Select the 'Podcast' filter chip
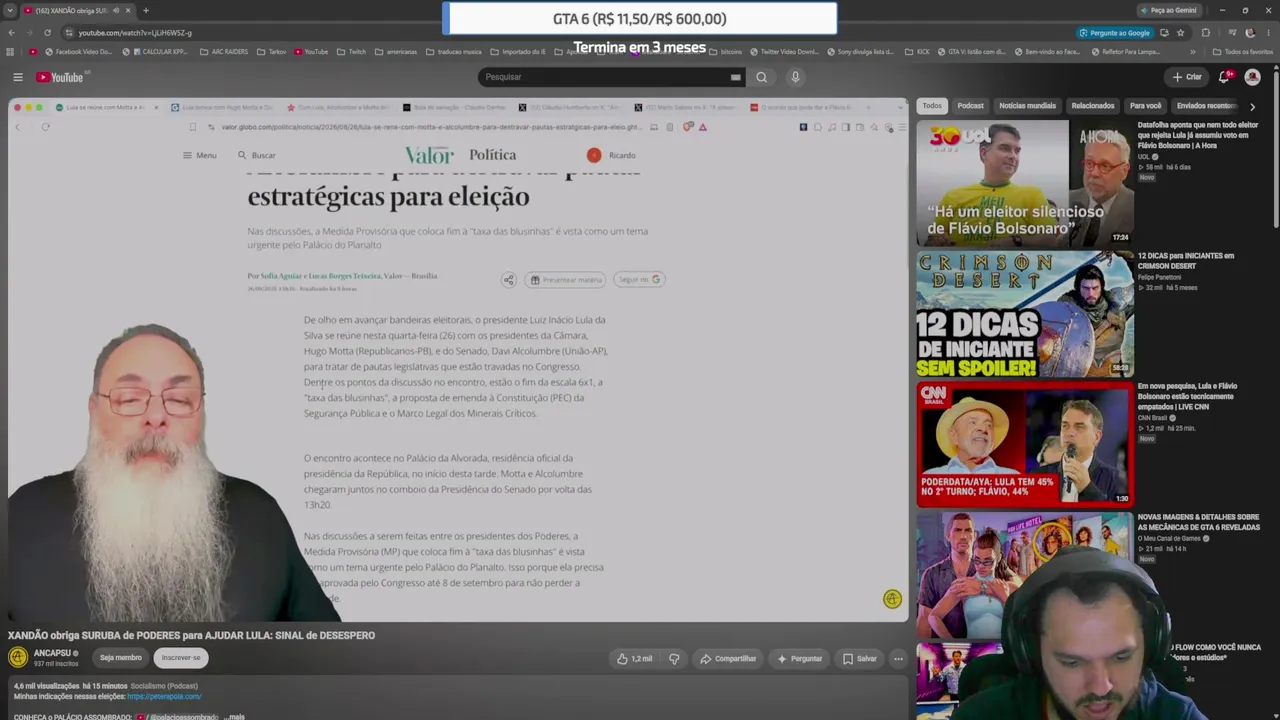The height and width of the screenshot is (720, 1280). point(970,106)
